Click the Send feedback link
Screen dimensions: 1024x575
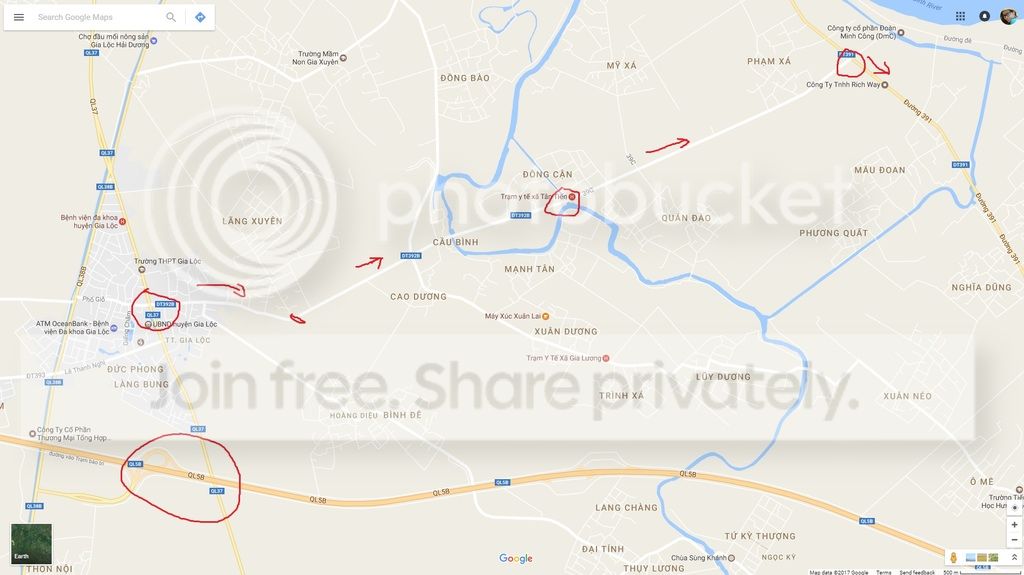pos(917,572)
